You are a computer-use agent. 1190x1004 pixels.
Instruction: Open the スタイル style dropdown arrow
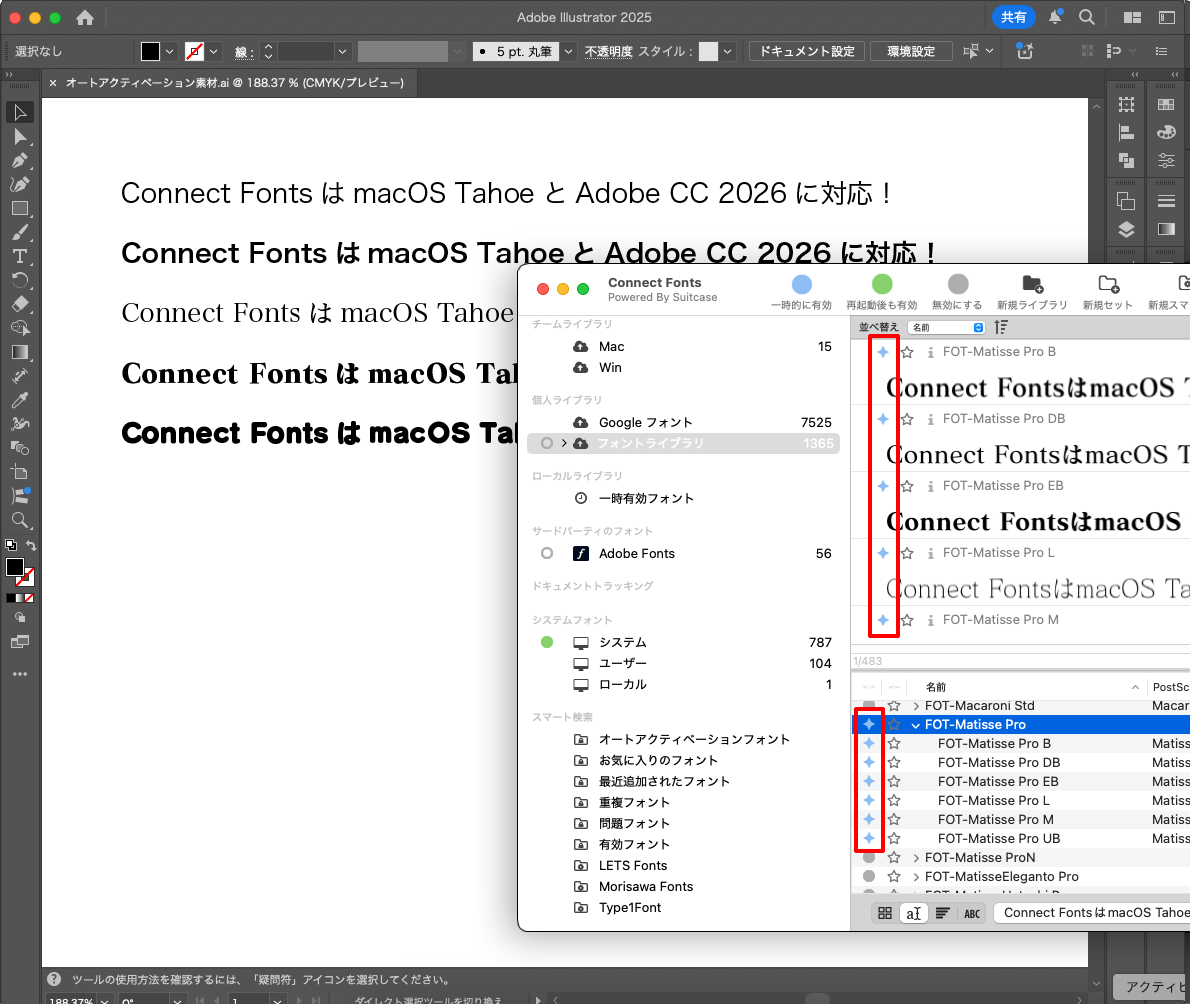[728, 52]
